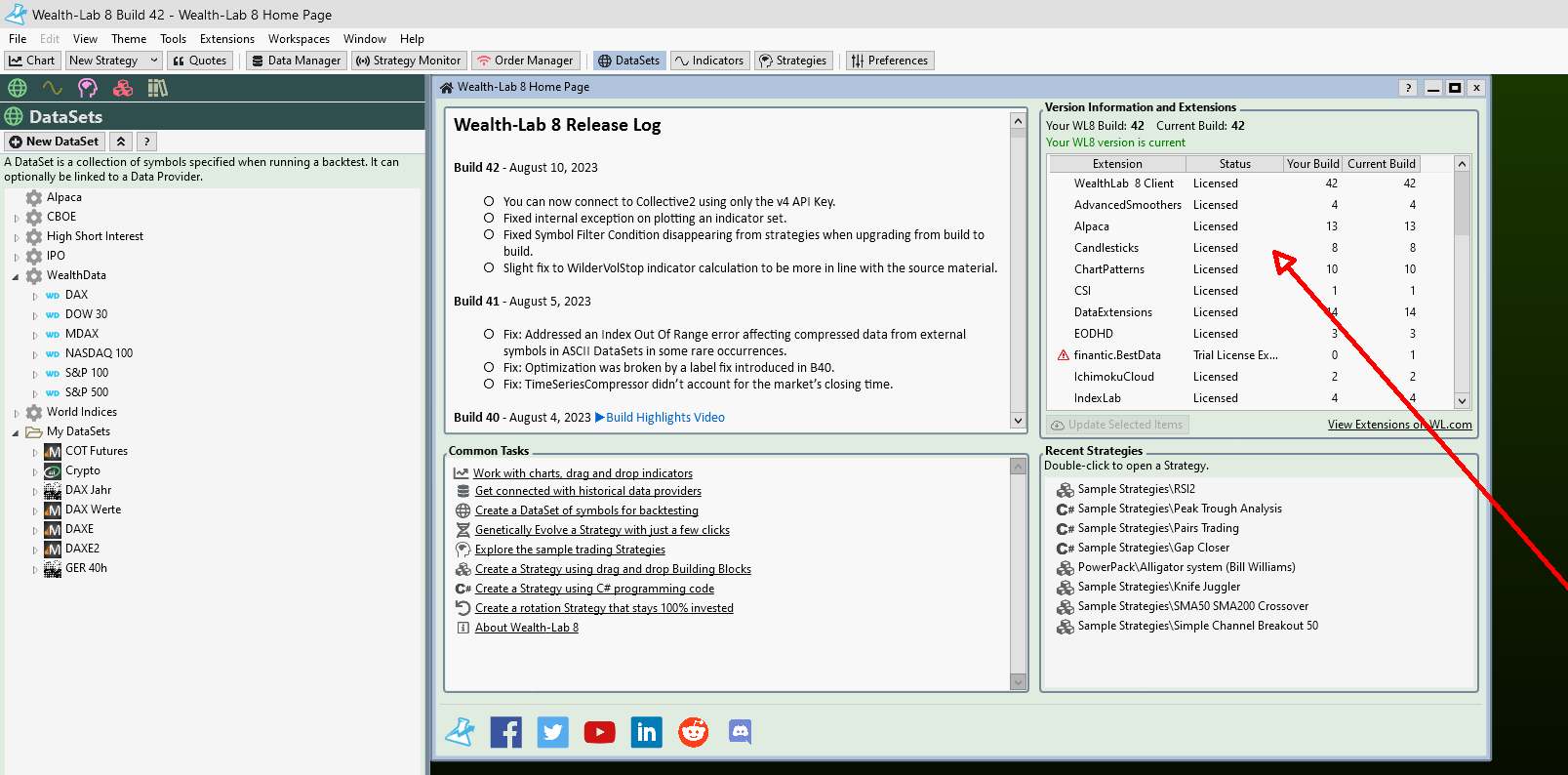Select the S&P 500 dataset
This screenshot has width=1568, height=775.
tap(87, 392)
